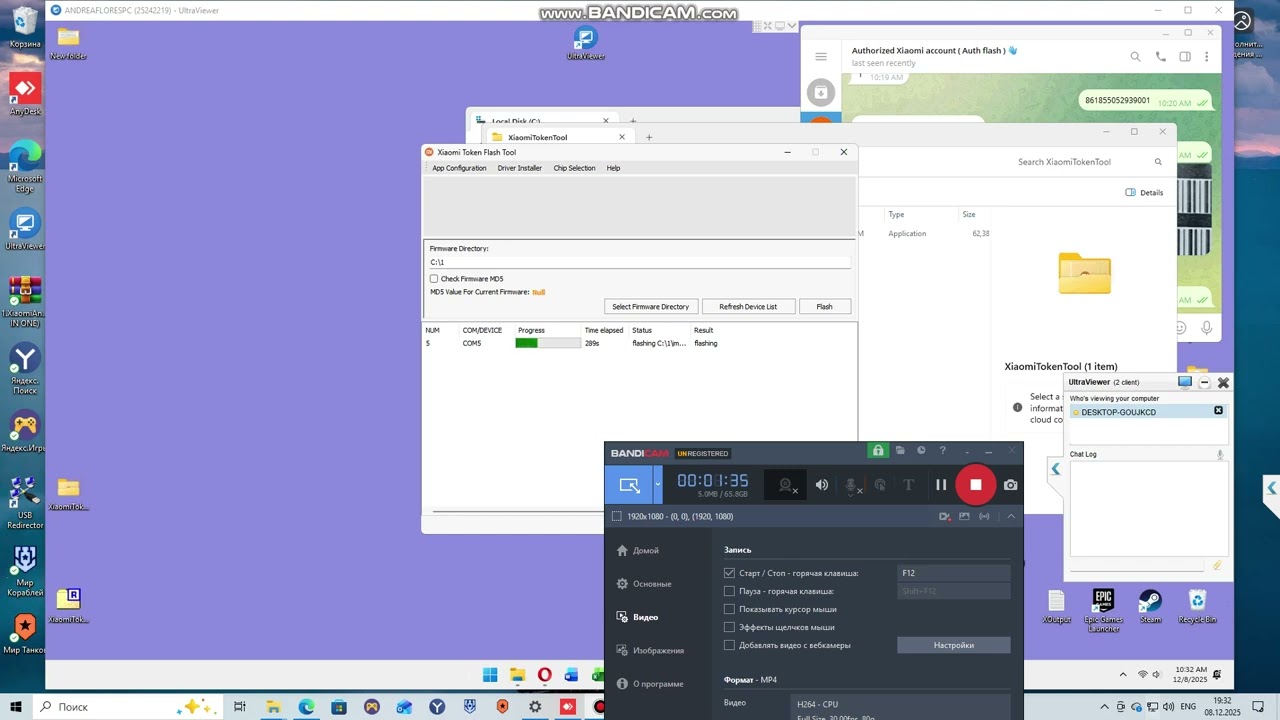Open App Configuration menu
Image resolution: width=1280 pixels, height=720 pixels.
(459, 168)
